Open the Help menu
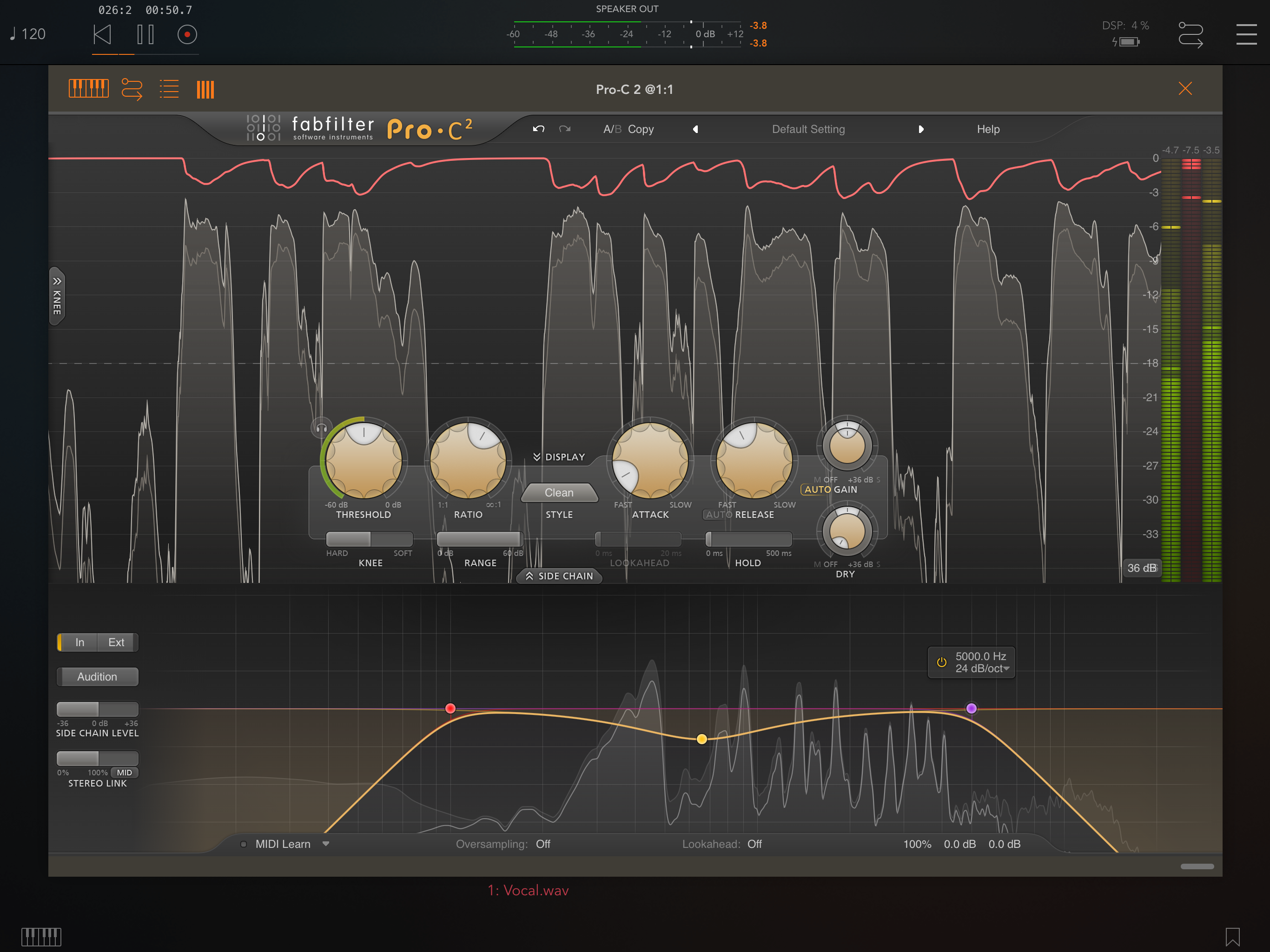 point(987,129)
